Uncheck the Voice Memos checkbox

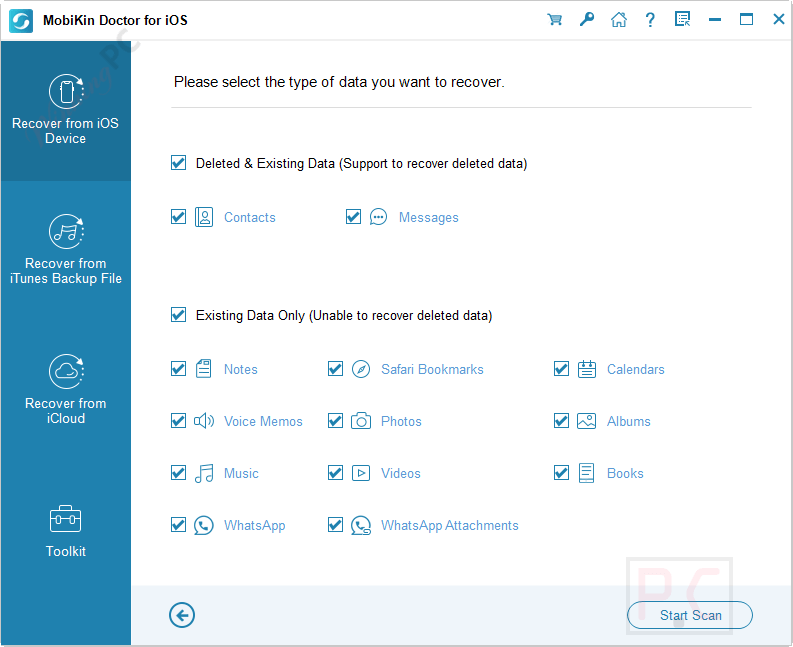click(179, 421)
